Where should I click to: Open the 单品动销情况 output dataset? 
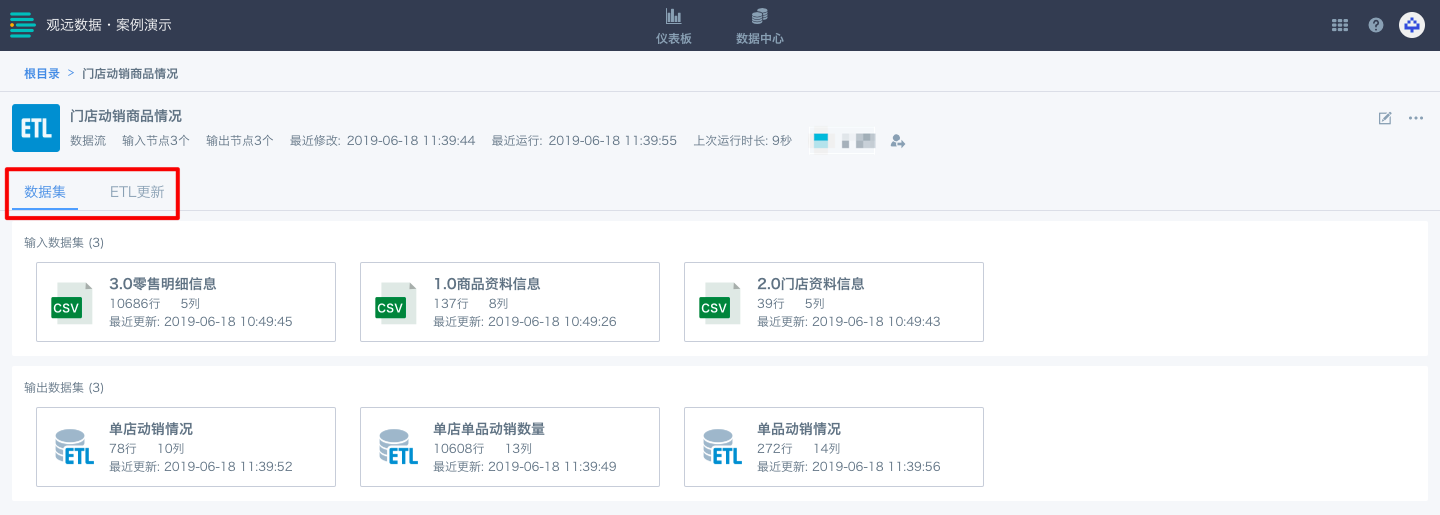834,447
